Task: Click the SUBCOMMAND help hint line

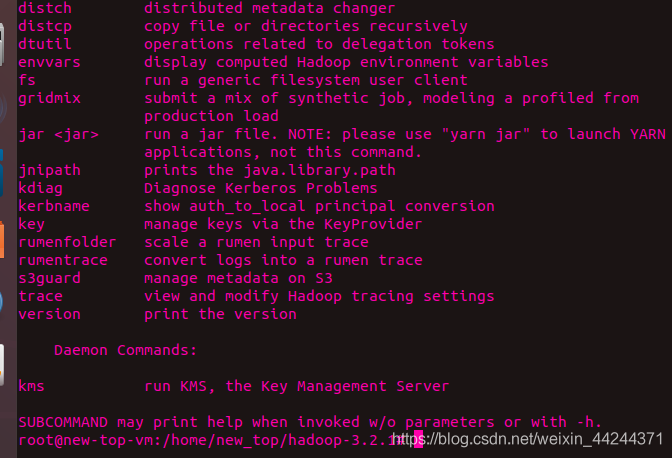Action: pos(310,422)
